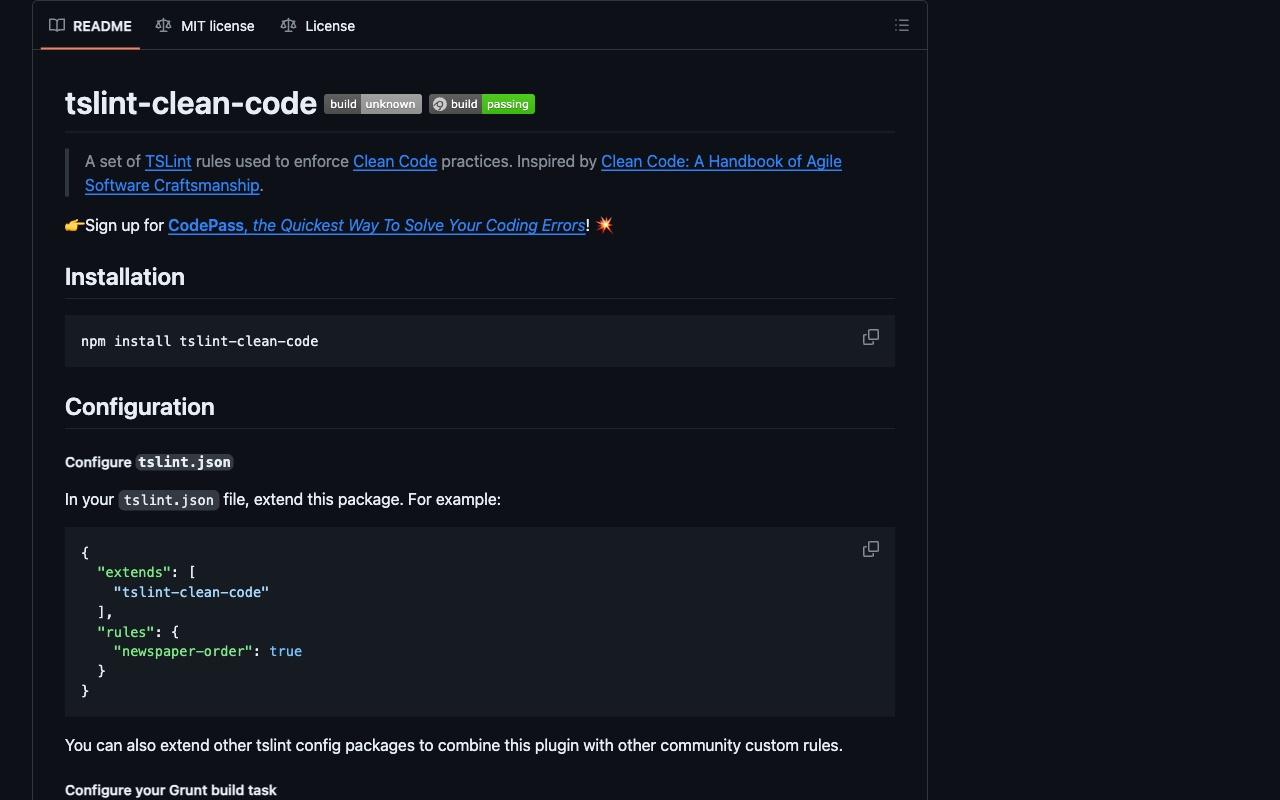Image resolution: width=1280 pixels, height=800 pixels.
Task: Click the 'Configure tslint.json' subheading
Action: (x=149, y=462)
